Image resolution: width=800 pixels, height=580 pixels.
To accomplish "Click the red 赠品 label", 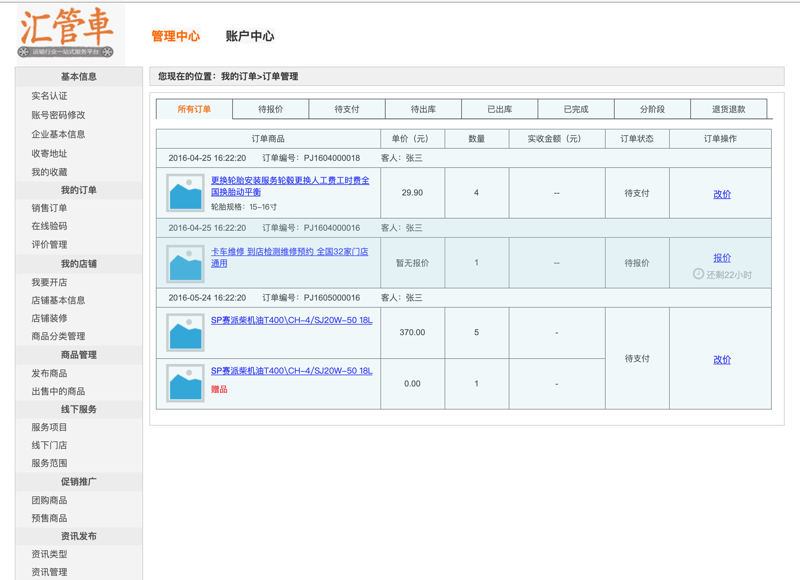I will click(219, 389).
